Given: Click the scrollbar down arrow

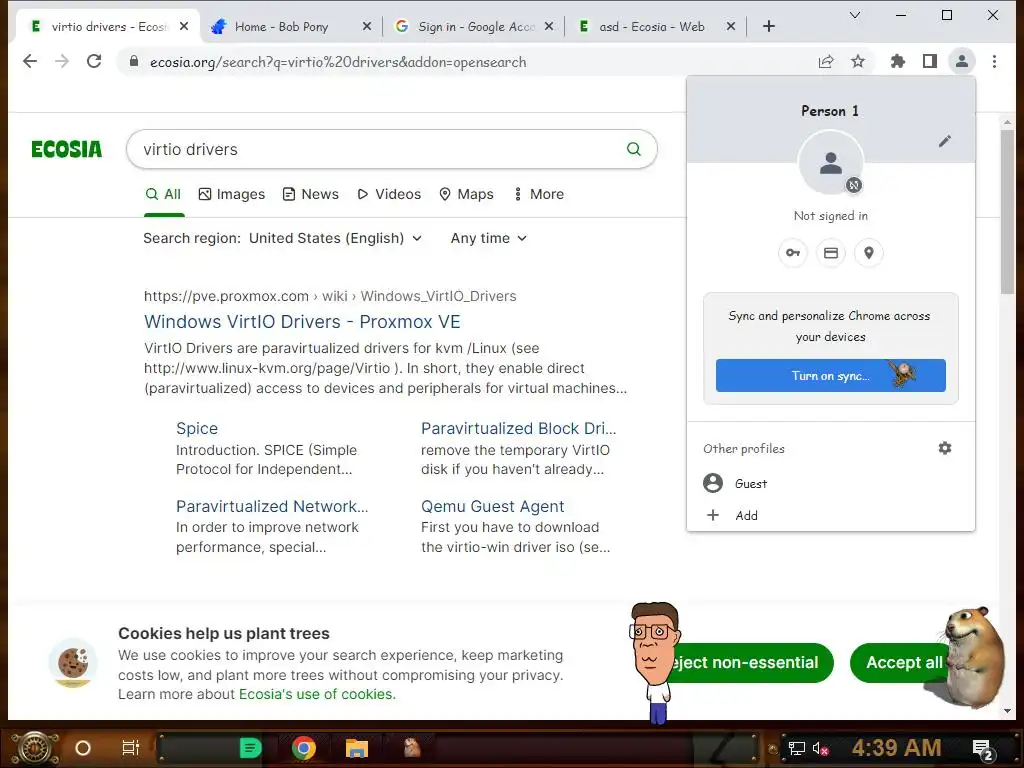Looking at the screenshot, I should pos(1007,711).
